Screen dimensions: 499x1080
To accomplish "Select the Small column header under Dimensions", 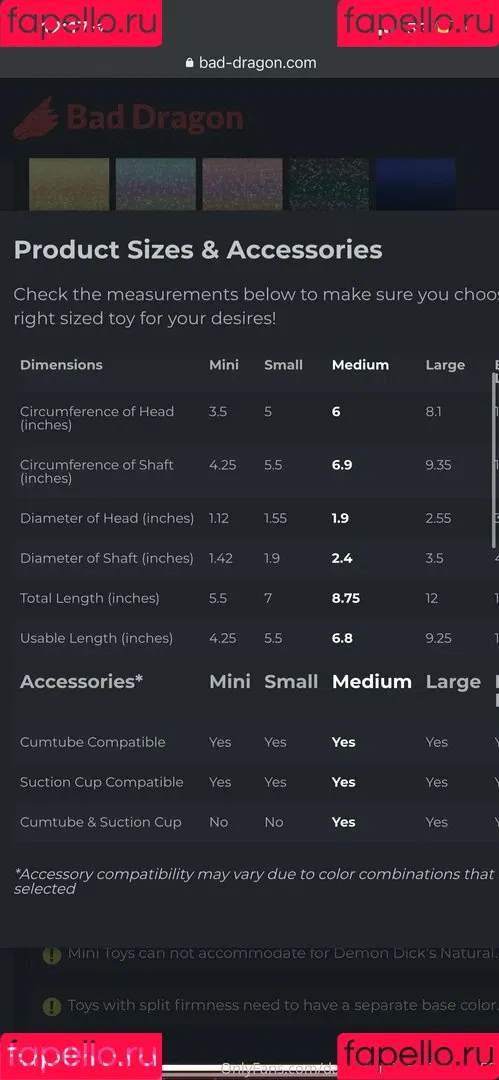I will 283,365.
